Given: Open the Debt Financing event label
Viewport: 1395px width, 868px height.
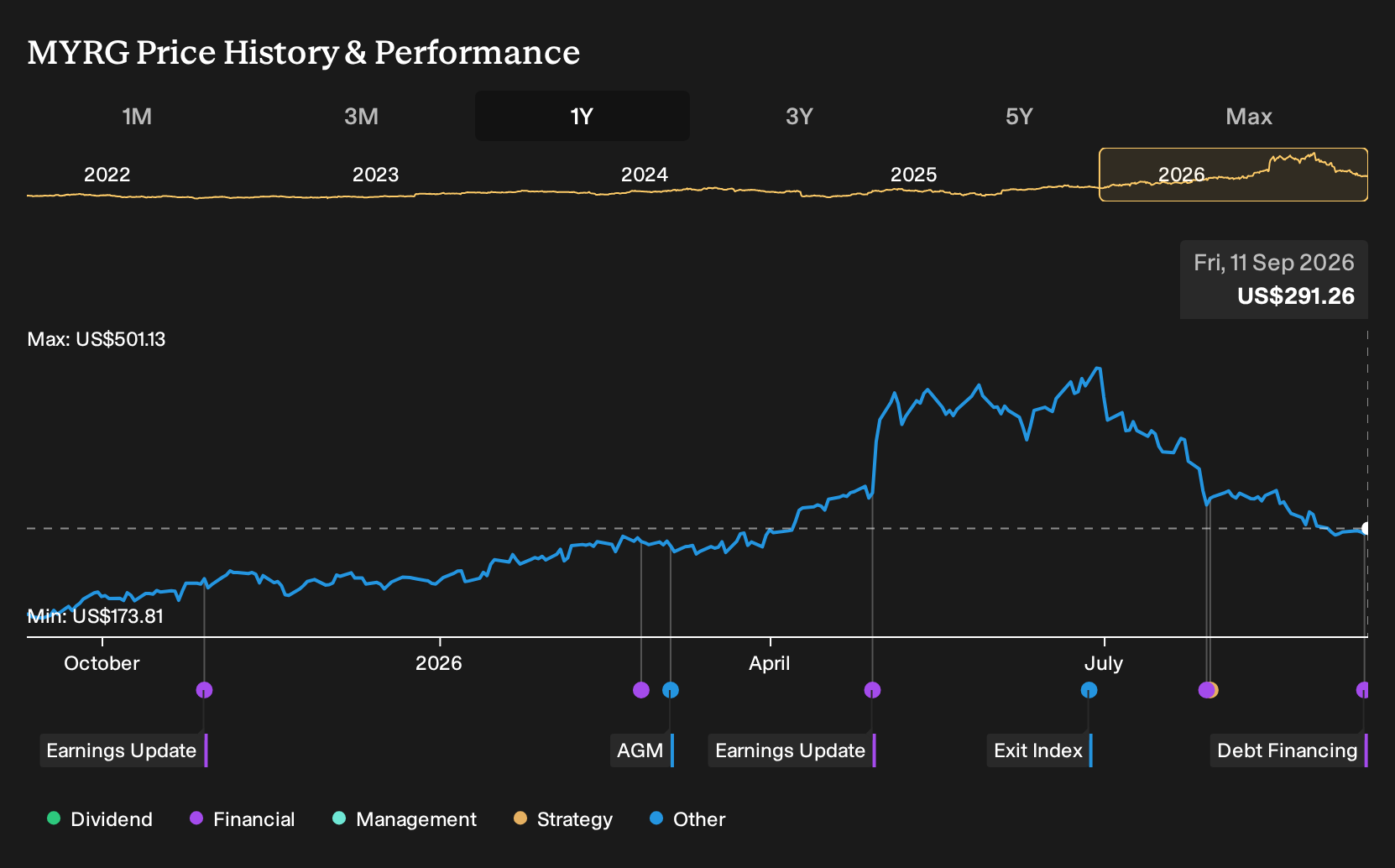Looking at the screenshot, I should pyautogui.click(x=1289, y=750).
